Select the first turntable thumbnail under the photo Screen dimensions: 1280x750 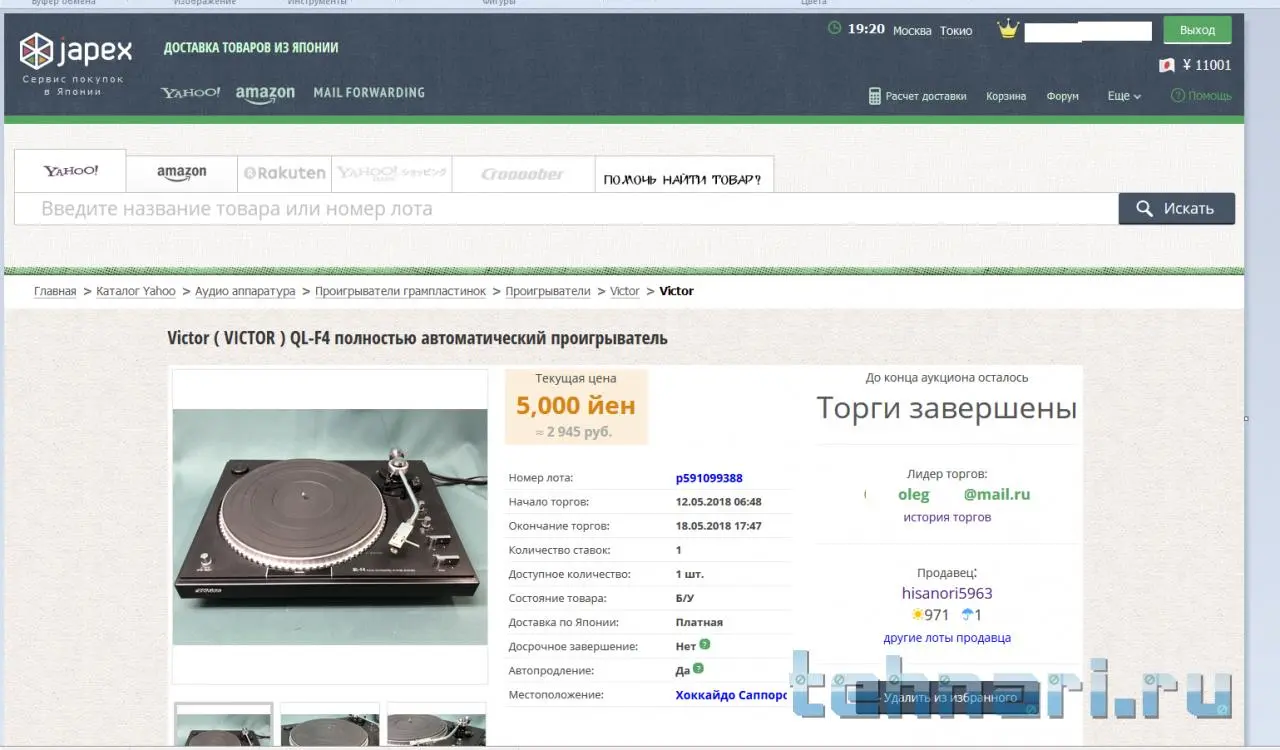[224, 726]
